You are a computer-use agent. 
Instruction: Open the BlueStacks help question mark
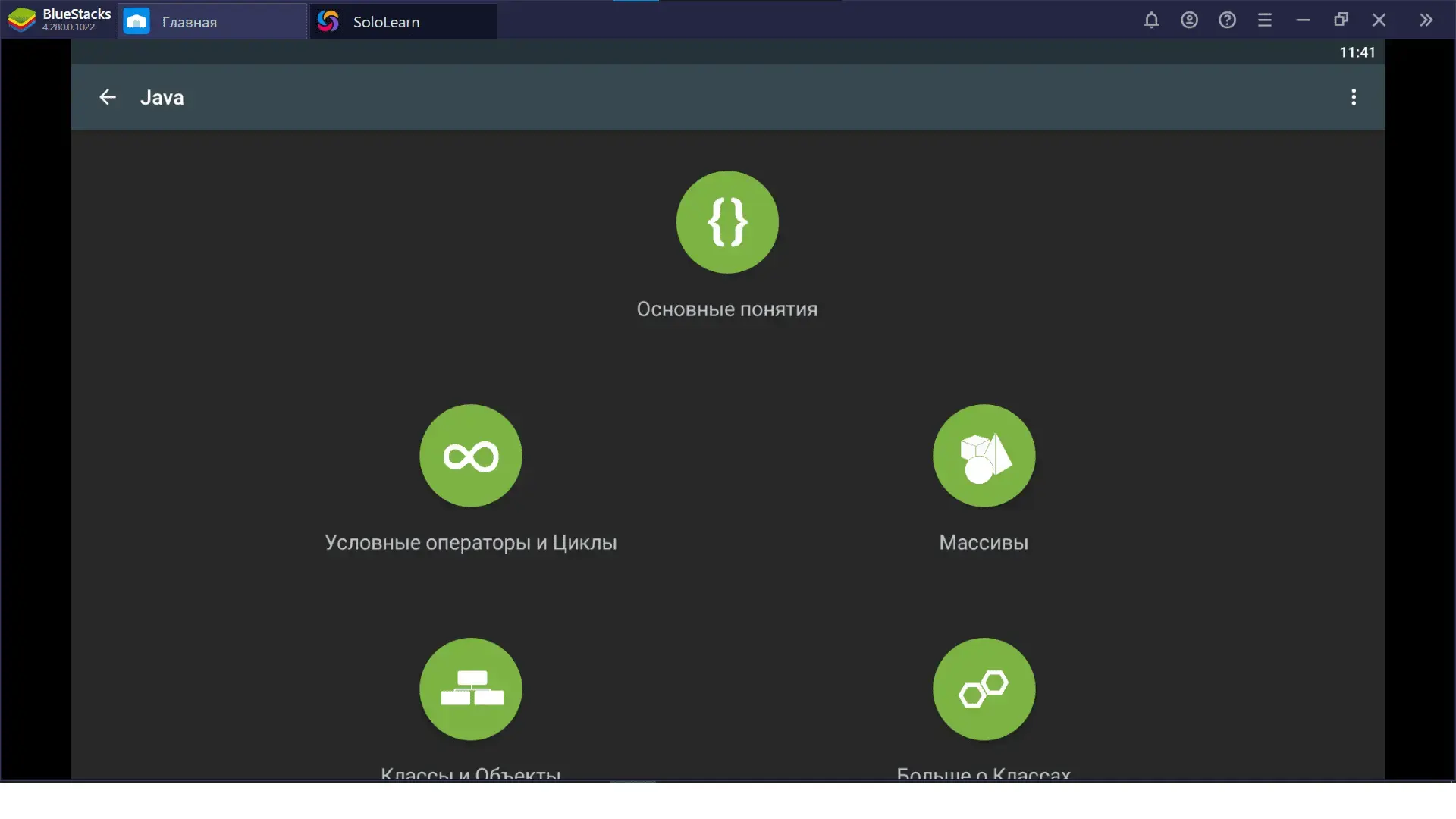1227,20
